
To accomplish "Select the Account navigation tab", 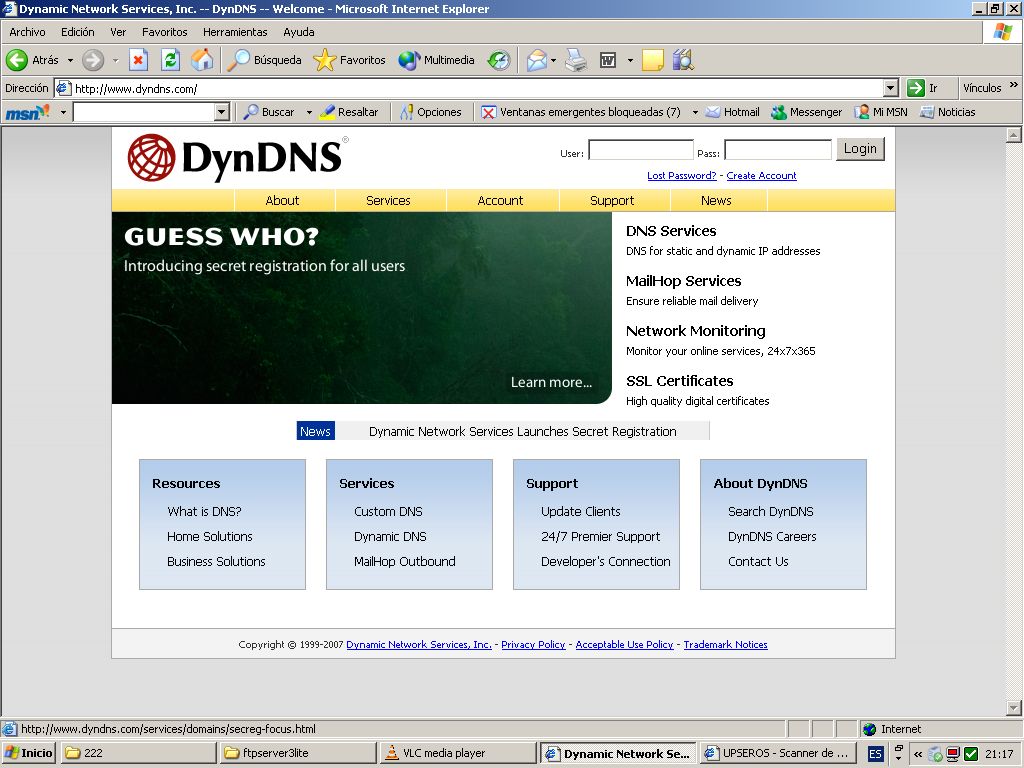I will (500, 200).
